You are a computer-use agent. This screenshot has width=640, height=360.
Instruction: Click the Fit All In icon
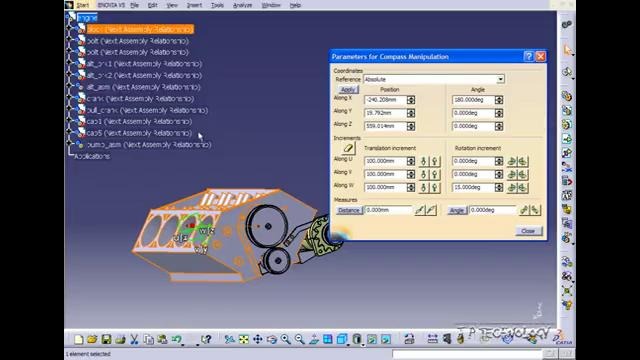244,339
